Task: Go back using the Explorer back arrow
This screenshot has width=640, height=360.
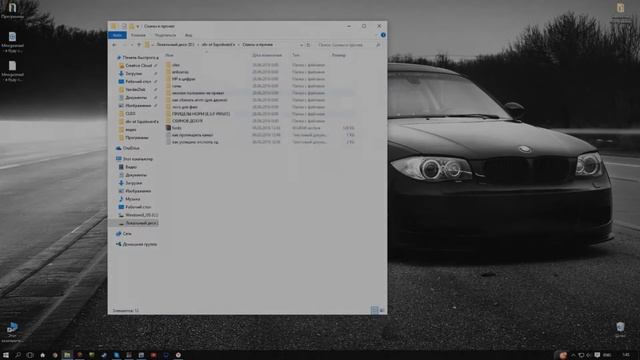Action: pos(114,45)
